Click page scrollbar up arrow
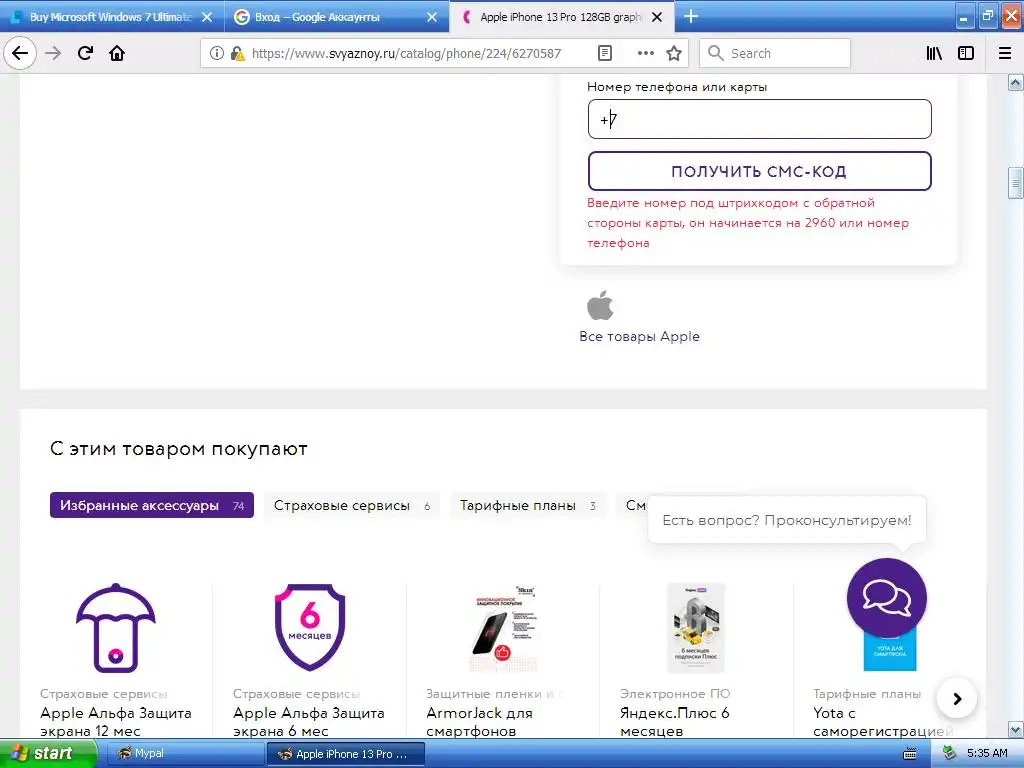The height and width of the screenshot is (768, 1024). (x=1016, y=83)
